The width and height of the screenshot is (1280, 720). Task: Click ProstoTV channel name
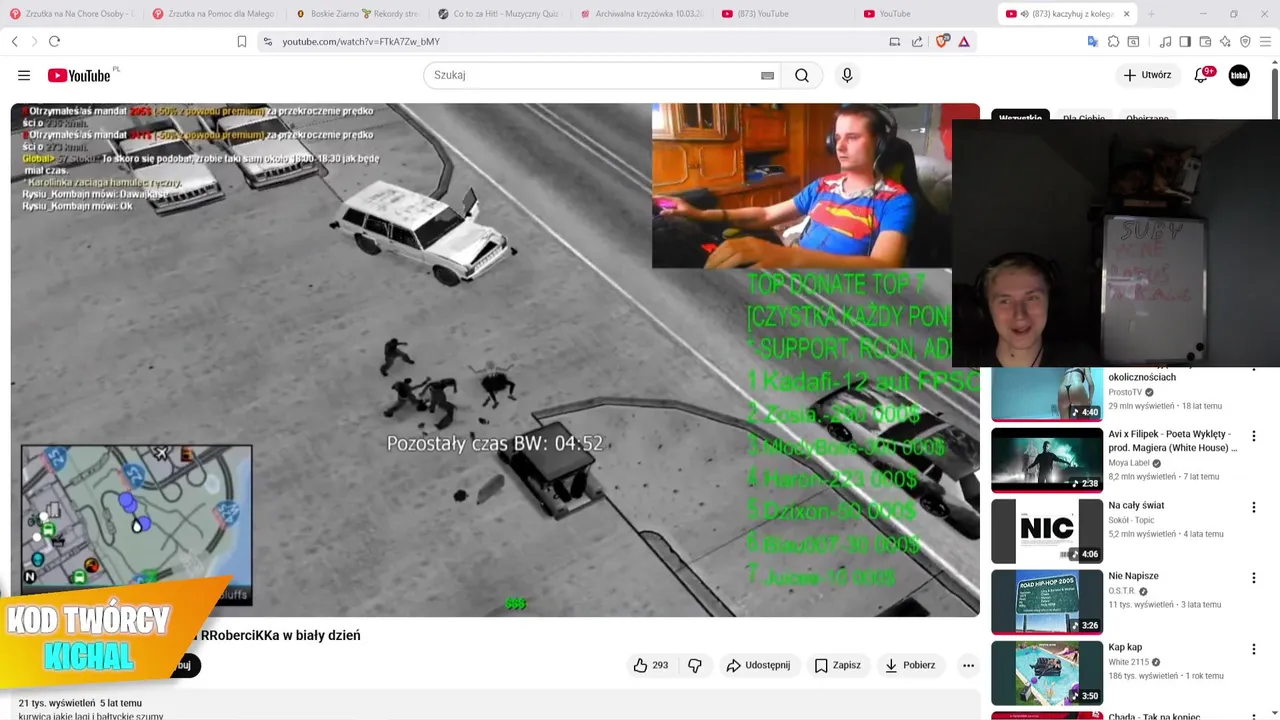pos(1125,392)
